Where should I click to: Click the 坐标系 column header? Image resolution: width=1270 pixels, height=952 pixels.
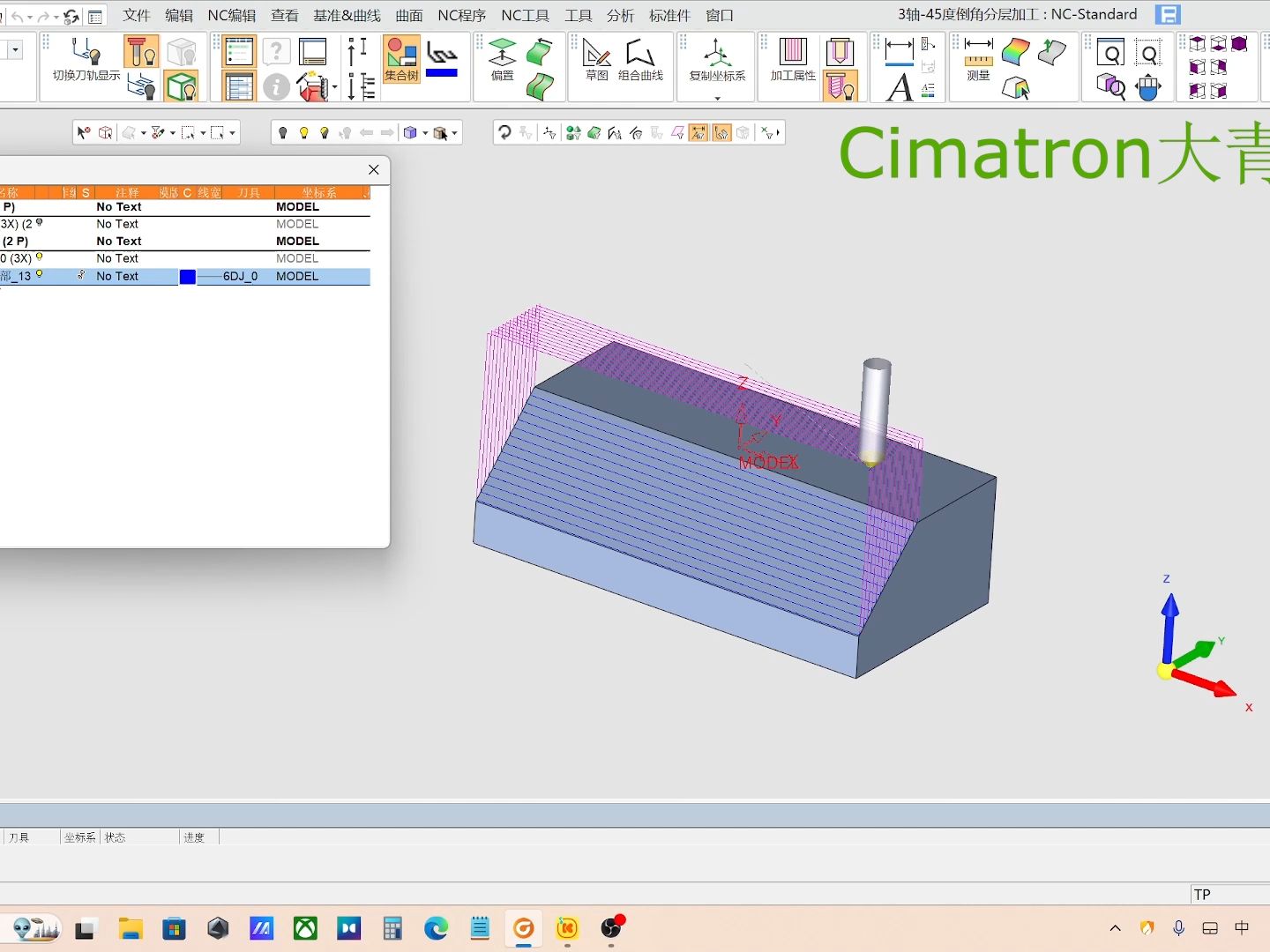pyautogui.click(x=318, y=192)
